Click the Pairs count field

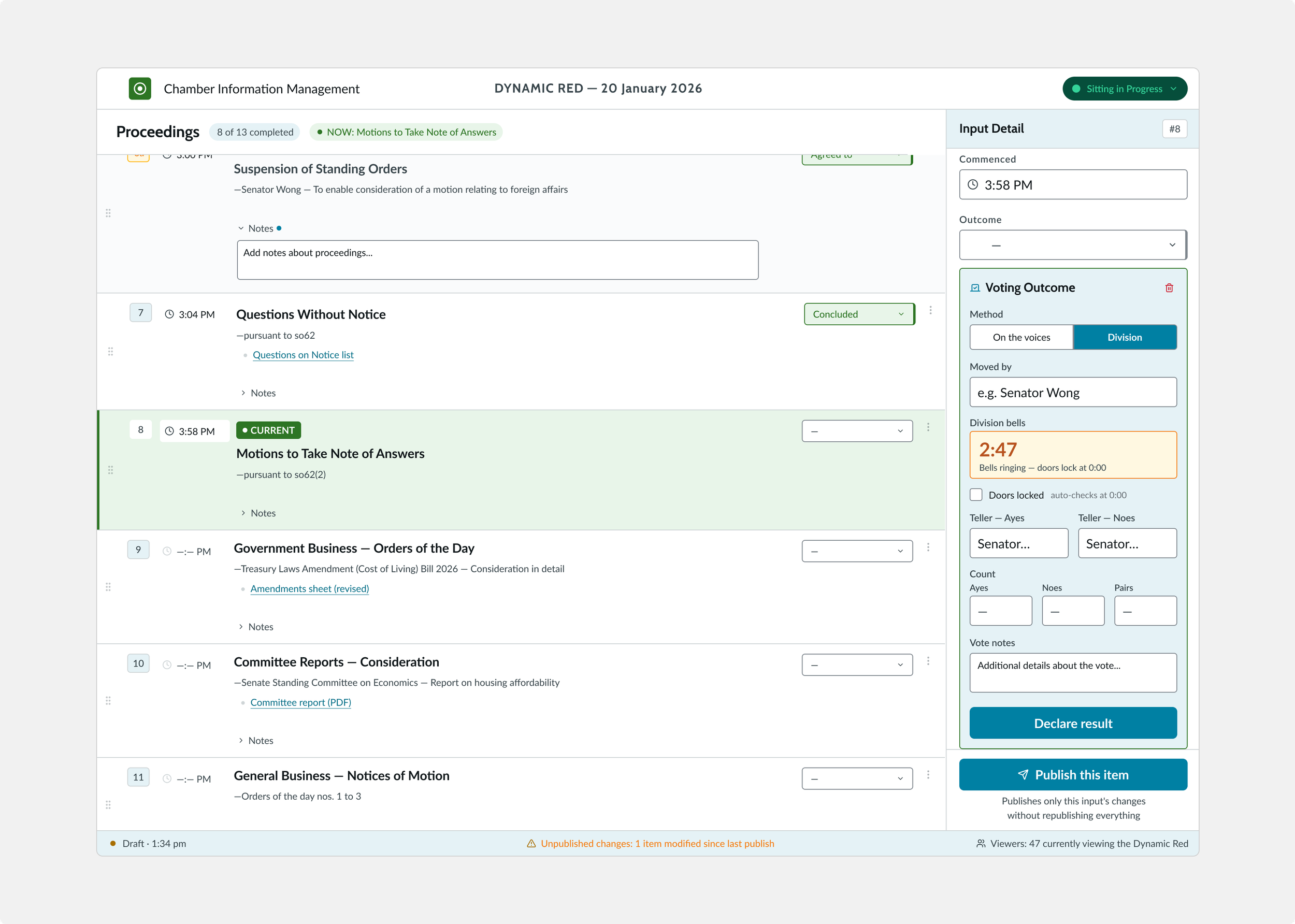click(1145, 611)
